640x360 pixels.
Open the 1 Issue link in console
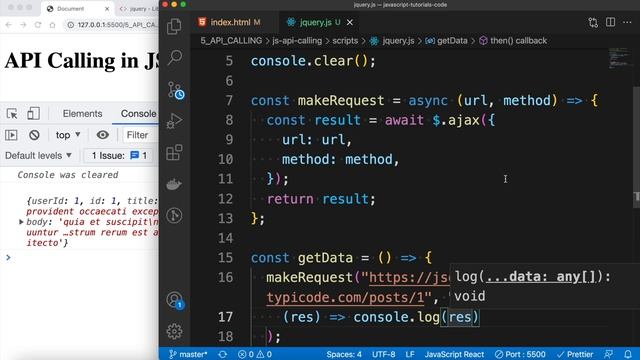[x=119, y=156]
